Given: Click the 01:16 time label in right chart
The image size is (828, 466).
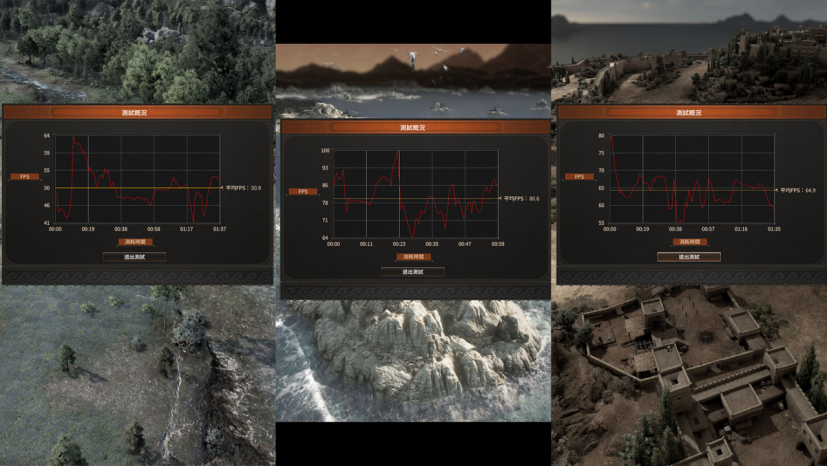Looking at the screenshot, I should pyautogui.click(x=741, y=229).
